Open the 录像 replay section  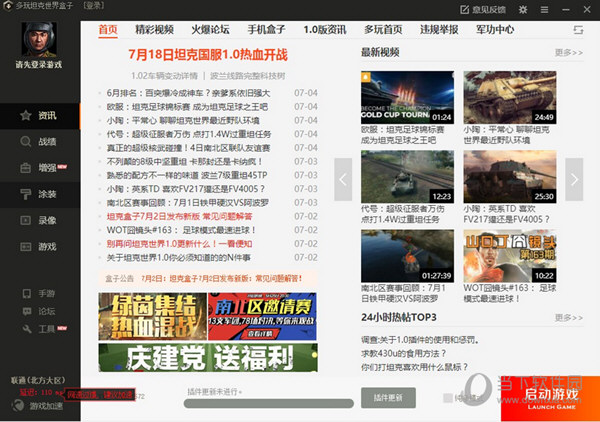[40, 220]
